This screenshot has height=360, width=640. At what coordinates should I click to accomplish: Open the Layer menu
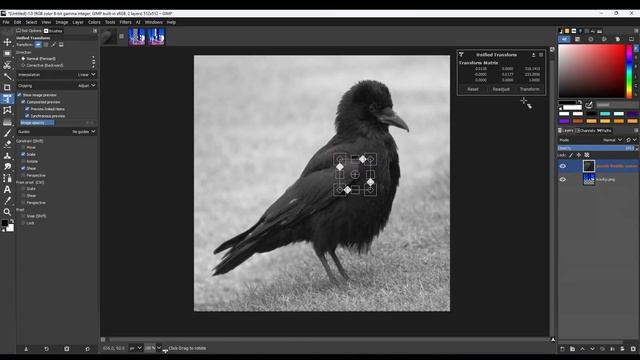[78, 22]
